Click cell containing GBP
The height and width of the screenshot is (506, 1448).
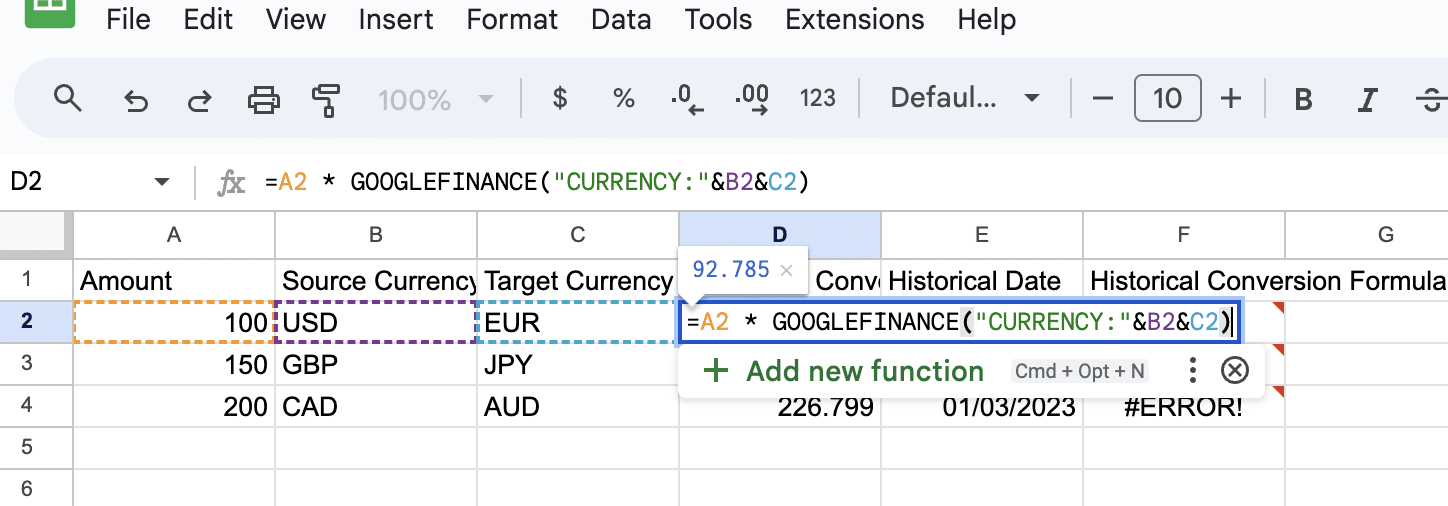(x=376, y=365)
